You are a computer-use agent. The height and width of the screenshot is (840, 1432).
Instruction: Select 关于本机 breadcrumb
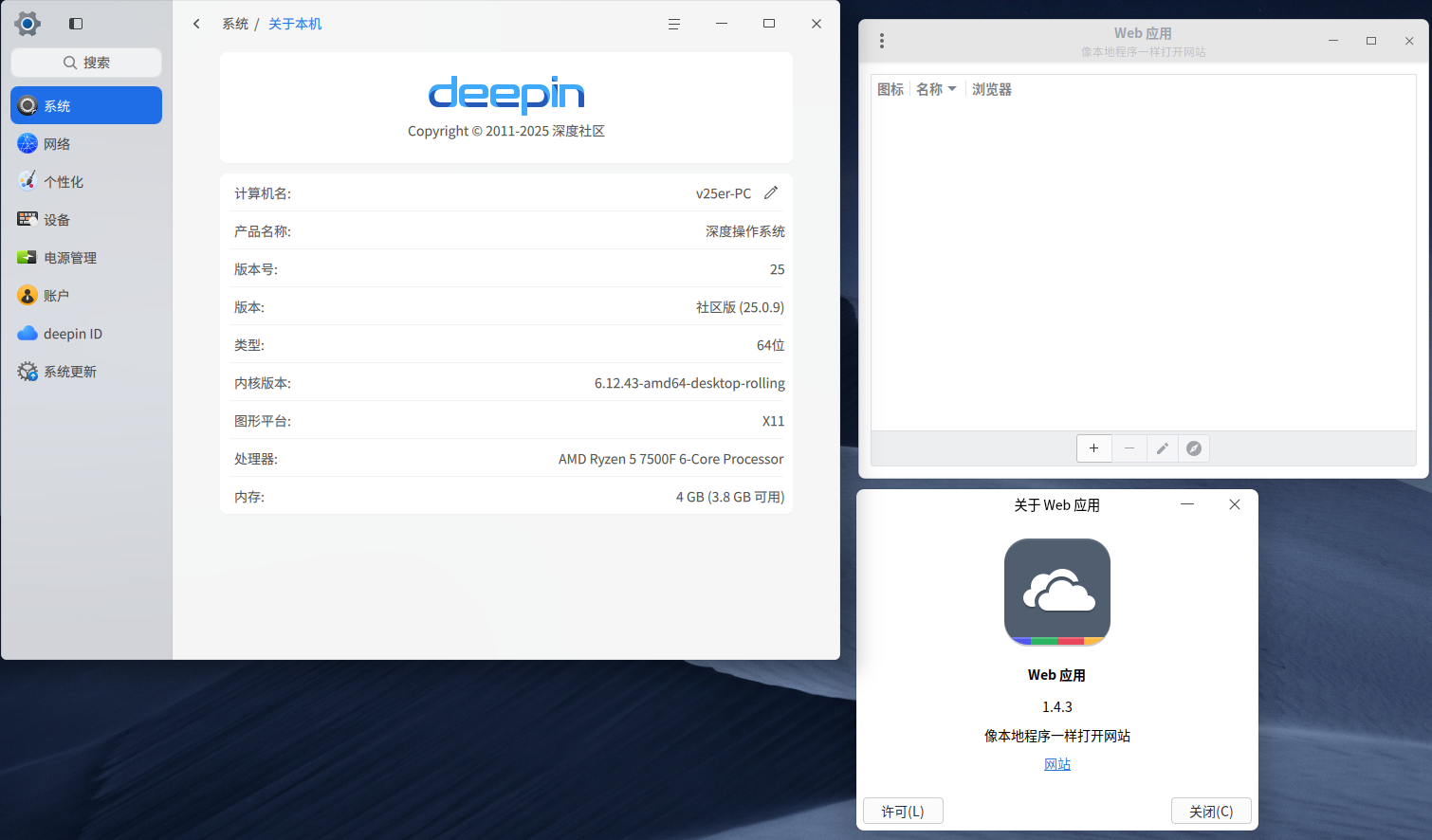tap(295, 24)
